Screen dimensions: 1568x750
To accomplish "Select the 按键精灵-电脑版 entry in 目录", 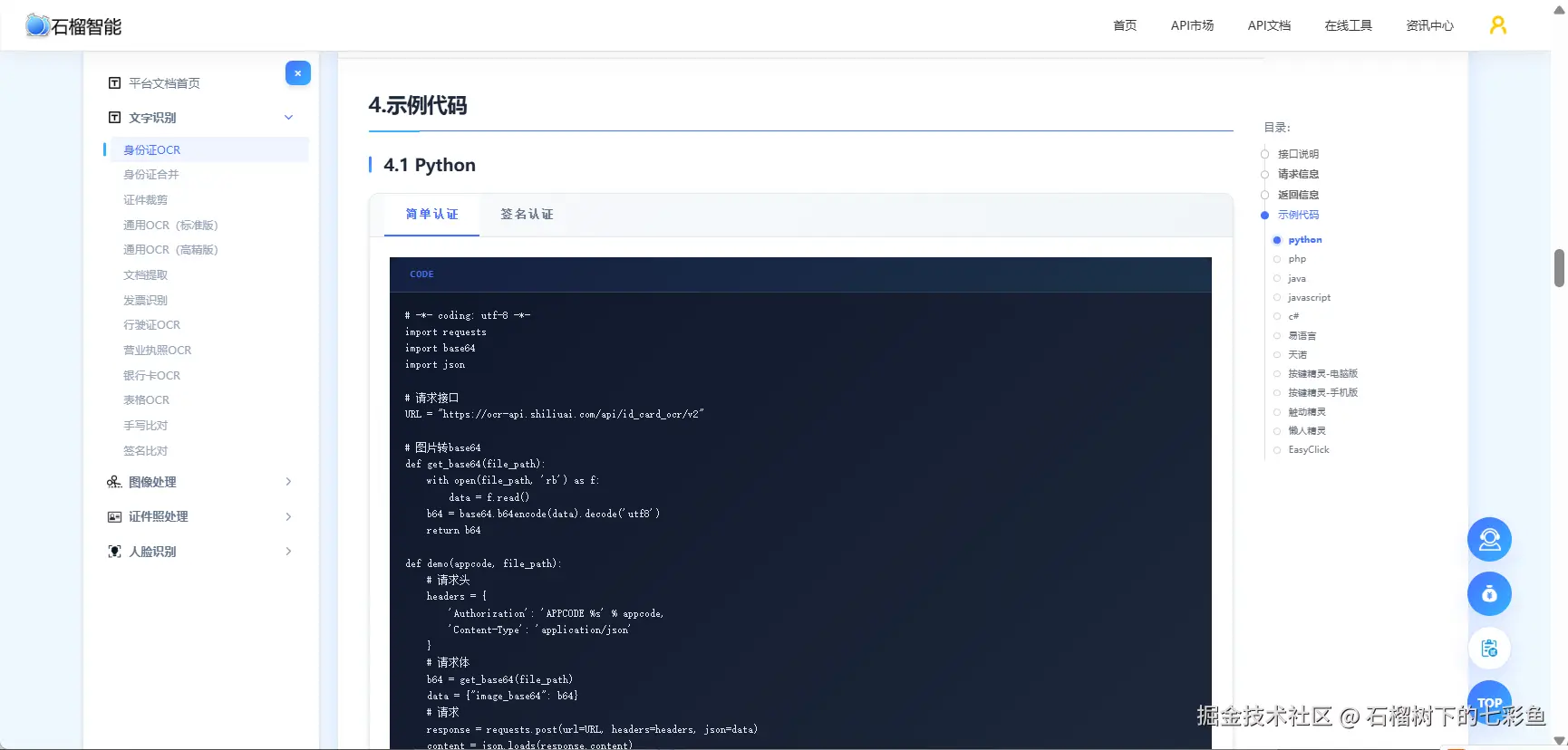I will [1322, 374].
